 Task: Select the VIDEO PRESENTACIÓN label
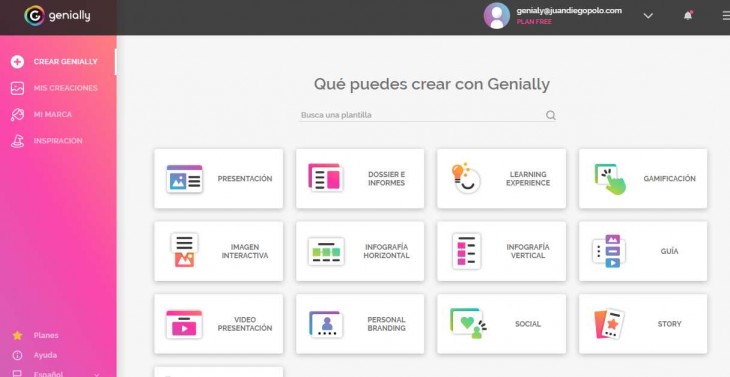[245, 324]
